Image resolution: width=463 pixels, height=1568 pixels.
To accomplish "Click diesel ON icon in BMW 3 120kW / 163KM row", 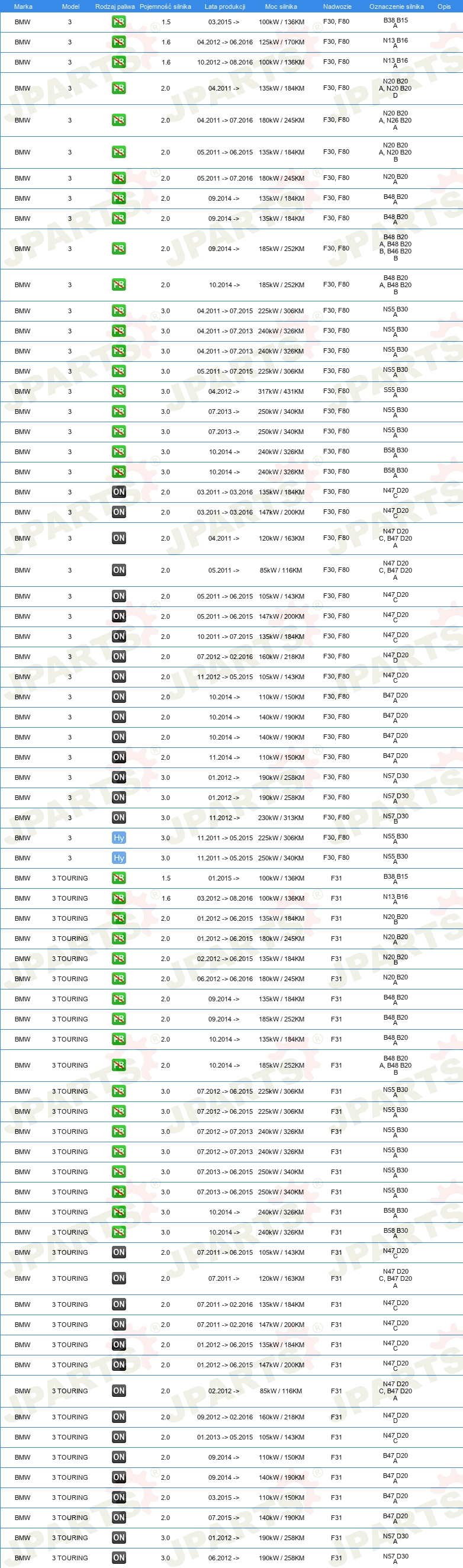I will pos(118,538).
